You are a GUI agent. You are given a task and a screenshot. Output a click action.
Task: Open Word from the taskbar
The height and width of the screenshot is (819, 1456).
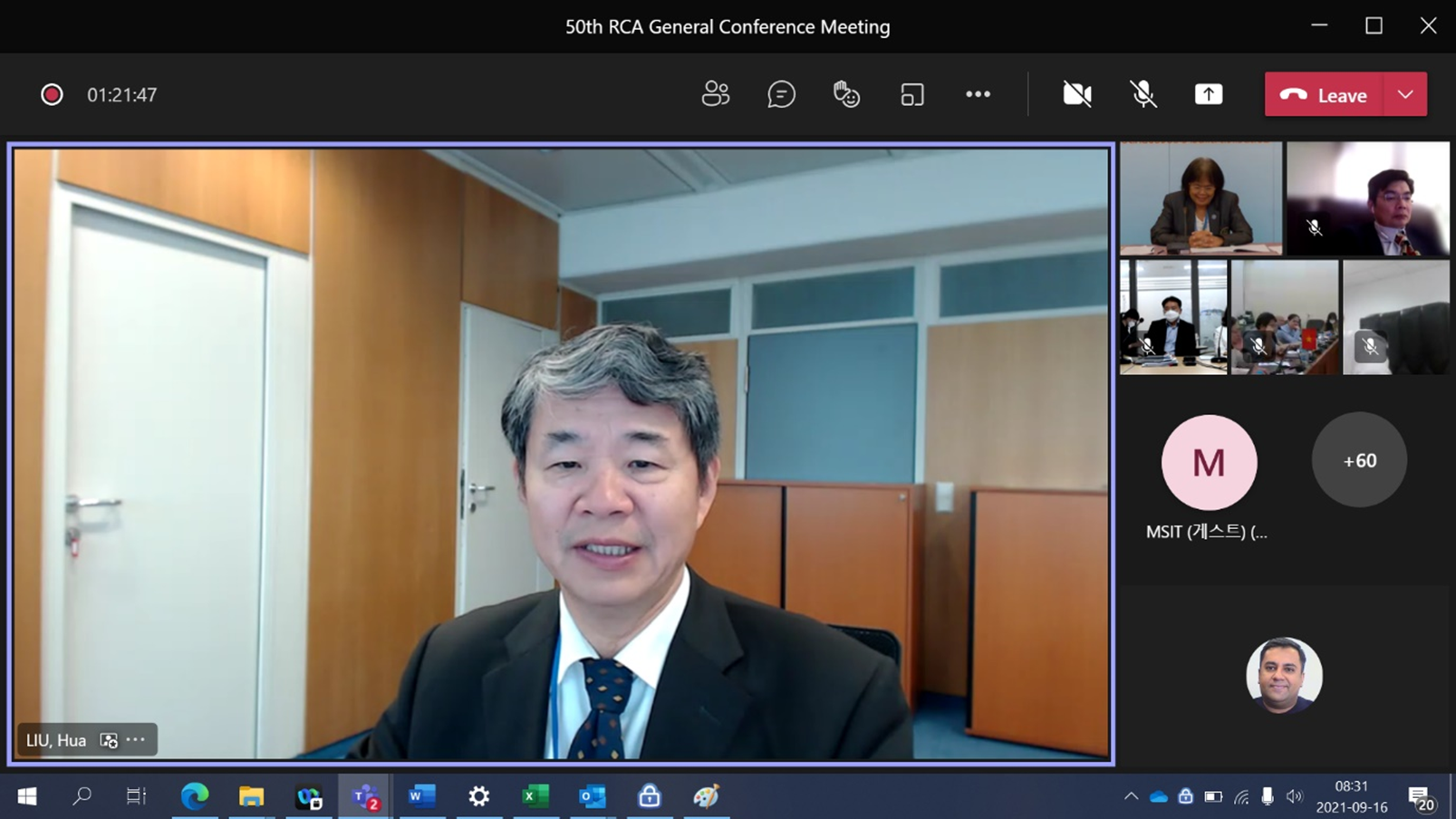[x=421, y=796]
